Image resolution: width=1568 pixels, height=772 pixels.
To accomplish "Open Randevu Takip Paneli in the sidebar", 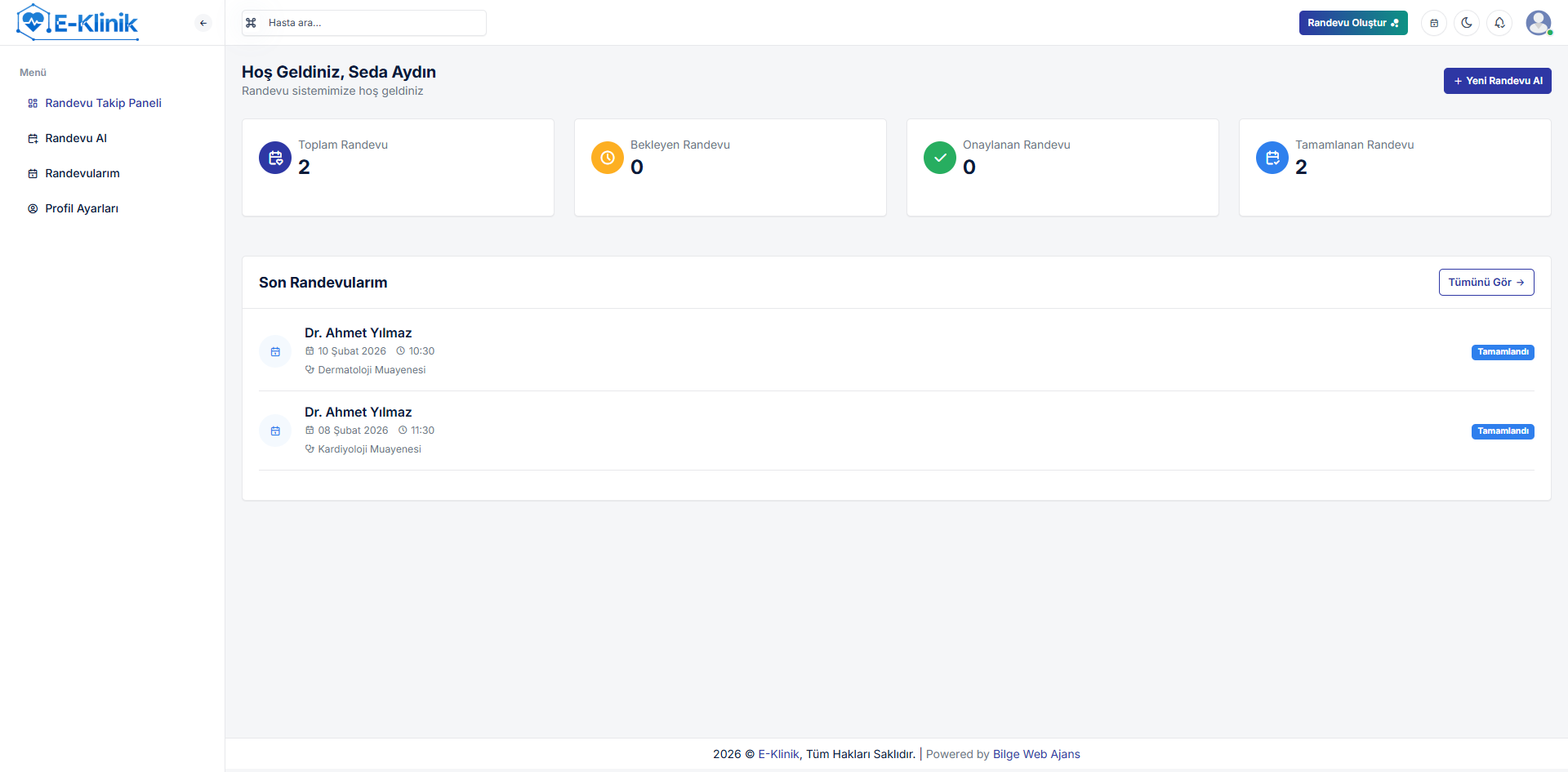I will pos(103,103).
